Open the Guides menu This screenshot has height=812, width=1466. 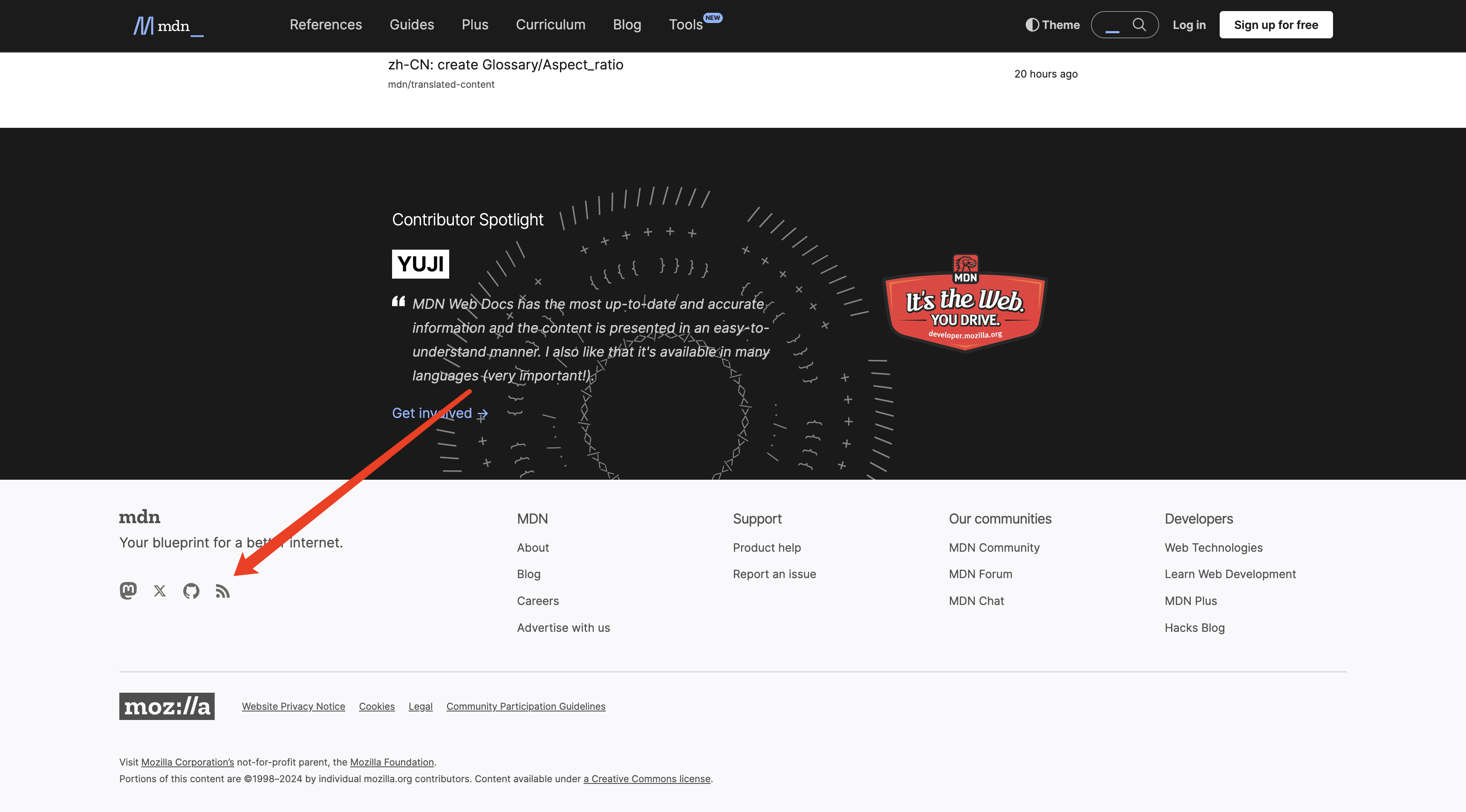tap(411, 24)
